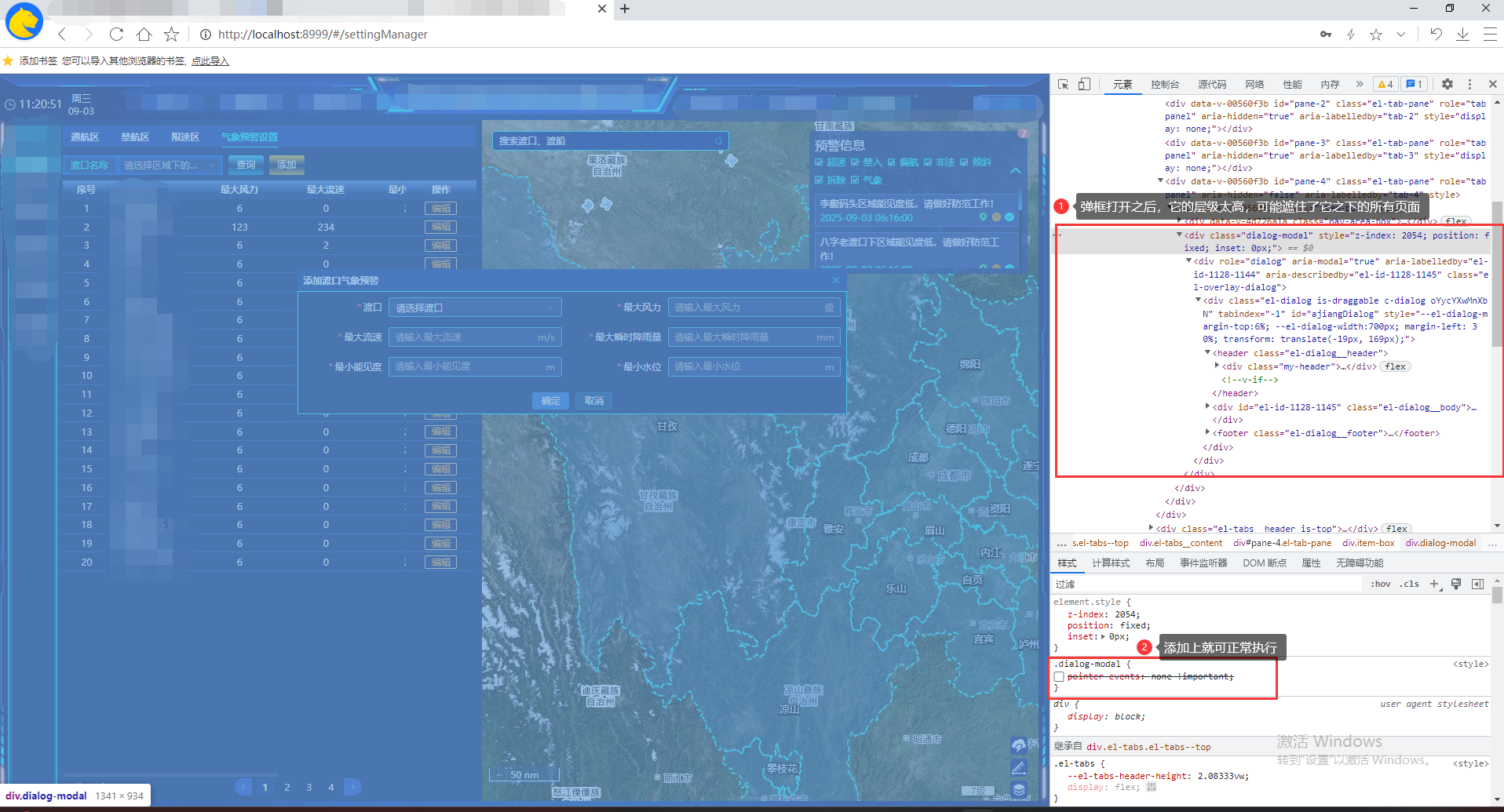1504x812 pixels.
Task: Click the 最大风力 input field in dialog
Action: [x=754, y=308]
